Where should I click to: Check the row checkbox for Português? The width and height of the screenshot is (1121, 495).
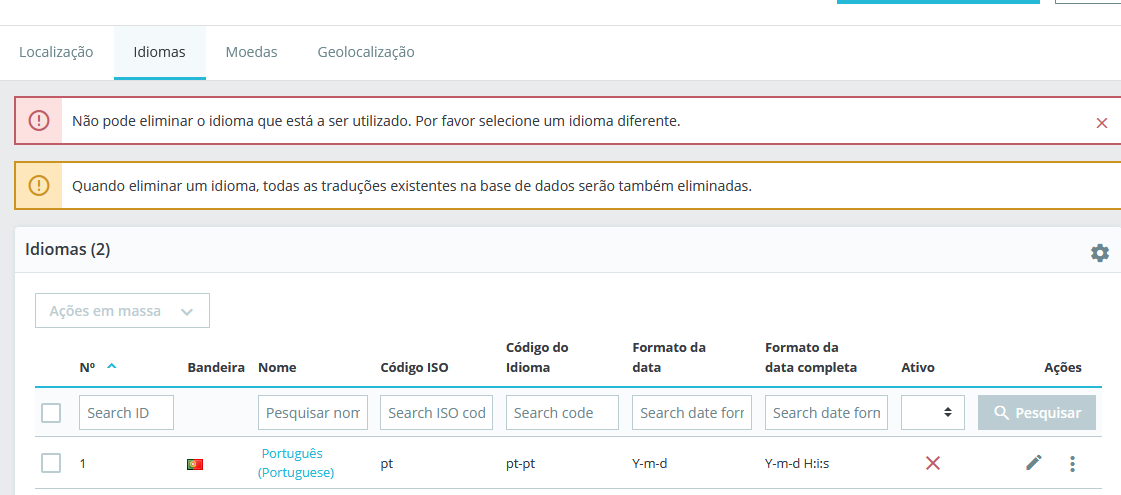pyautogui.click(x=51, y=463)
